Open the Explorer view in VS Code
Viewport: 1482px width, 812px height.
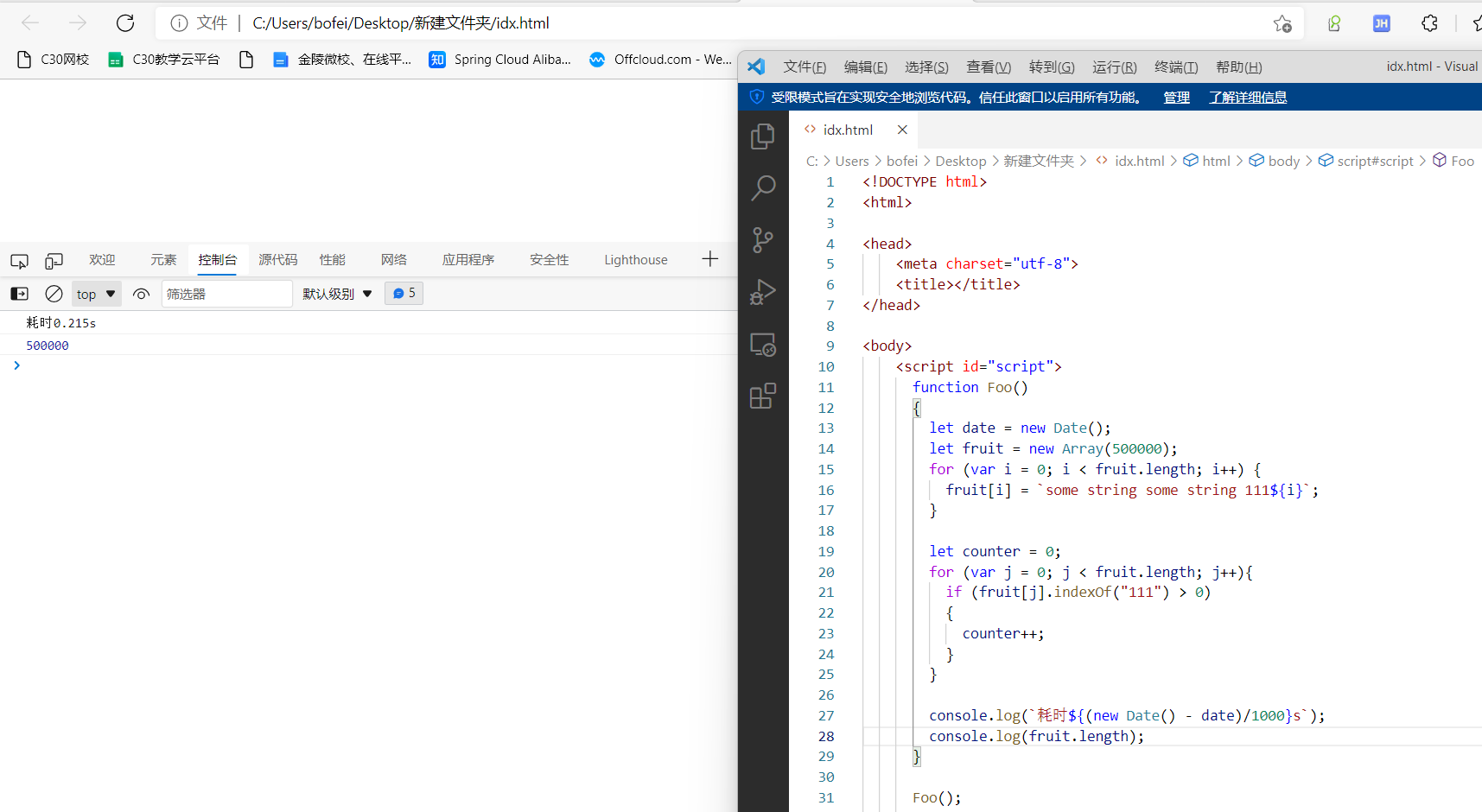tap(763, 136)
